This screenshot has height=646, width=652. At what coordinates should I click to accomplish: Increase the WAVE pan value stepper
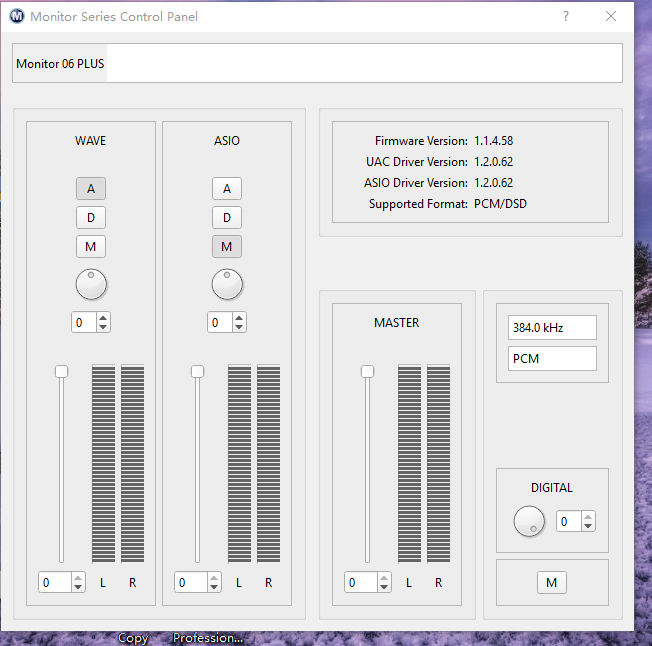pos(103,317)
